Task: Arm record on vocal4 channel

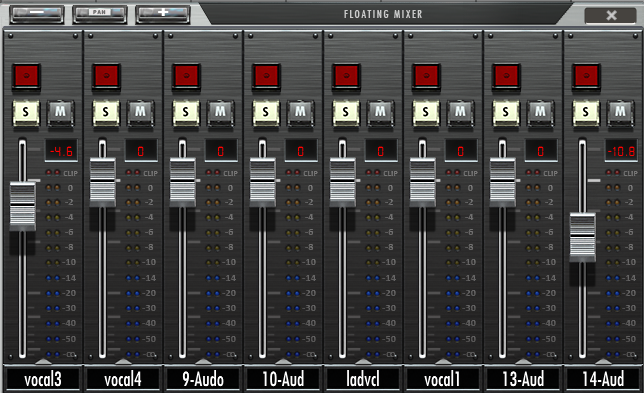Action: click(x=106, y=76)
